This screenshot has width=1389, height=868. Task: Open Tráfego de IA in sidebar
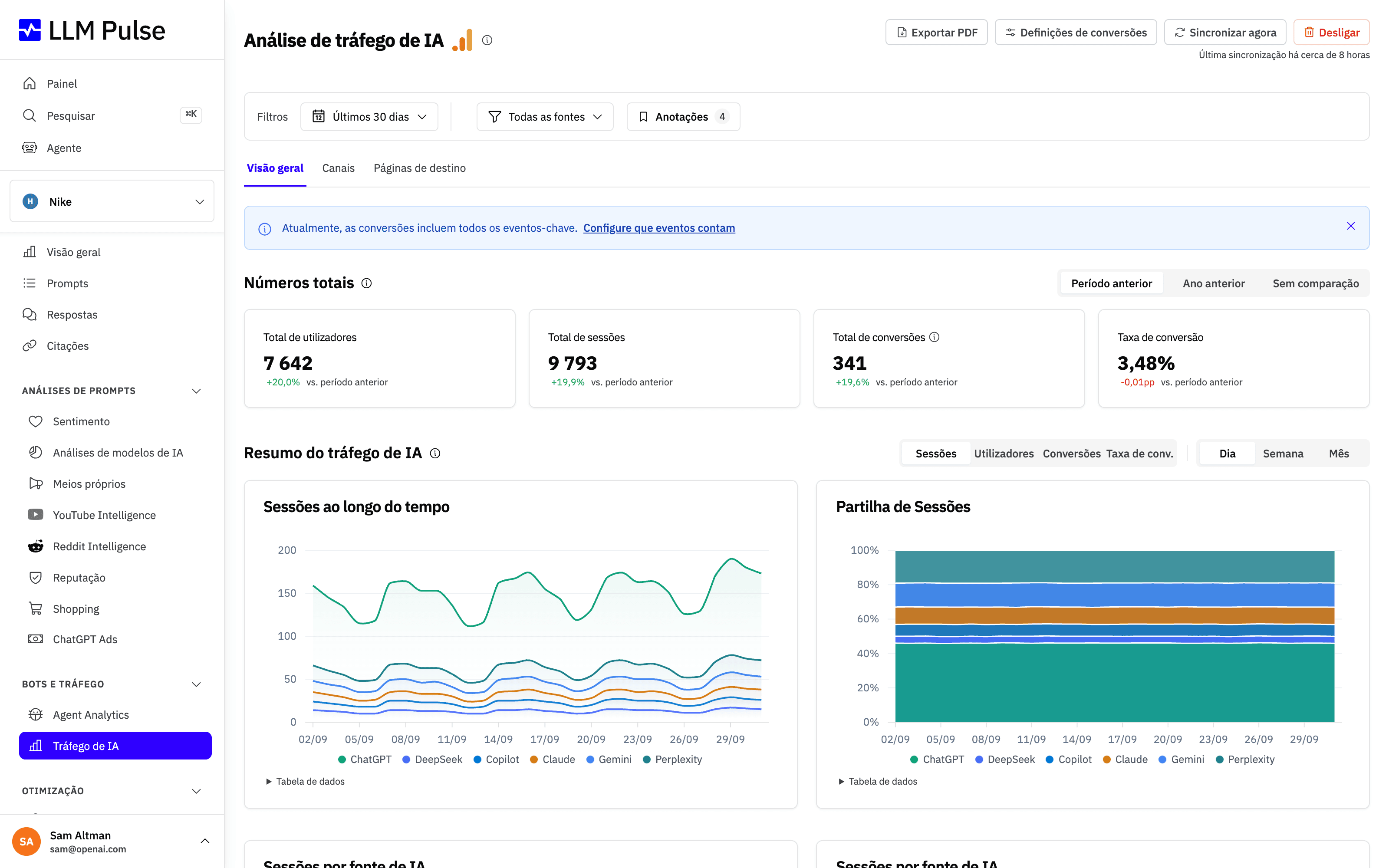[115, 746]
